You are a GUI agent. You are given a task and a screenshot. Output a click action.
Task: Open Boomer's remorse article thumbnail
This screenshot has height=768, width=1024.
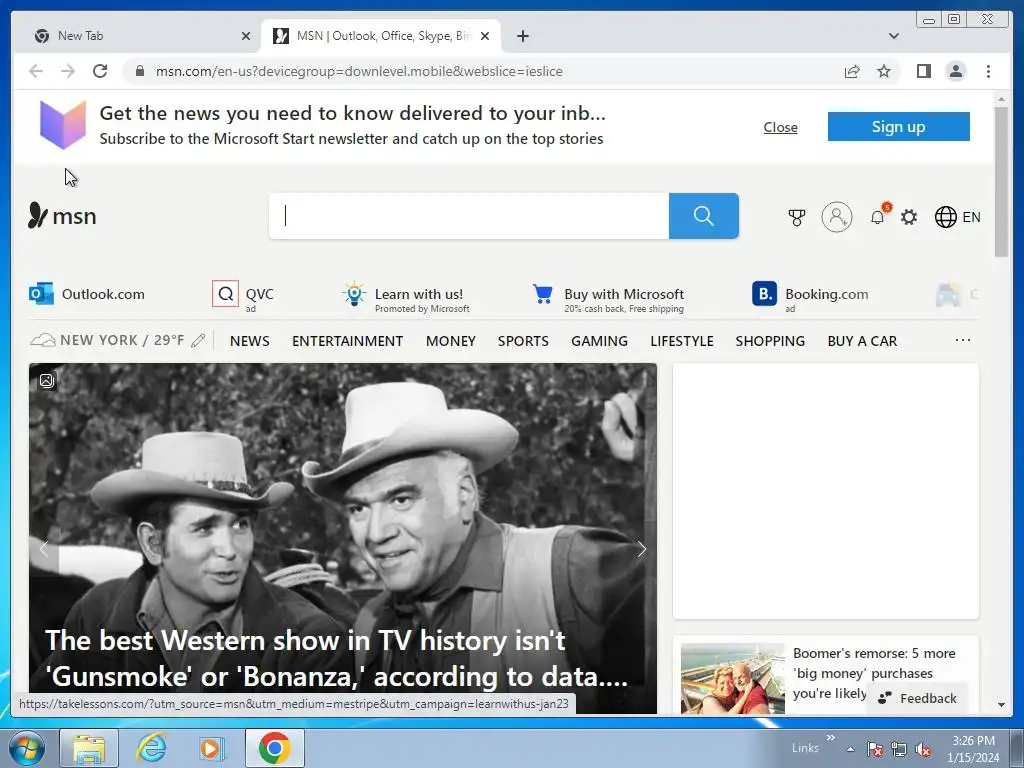tap(733, 679)
